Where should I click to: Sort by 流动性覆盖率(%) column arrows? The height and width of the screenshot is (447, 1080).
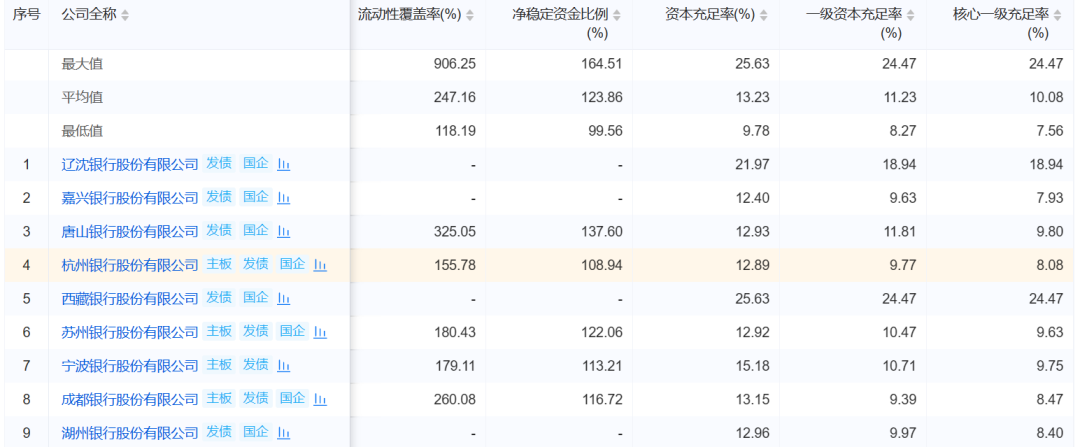click(x=469, y=15)
